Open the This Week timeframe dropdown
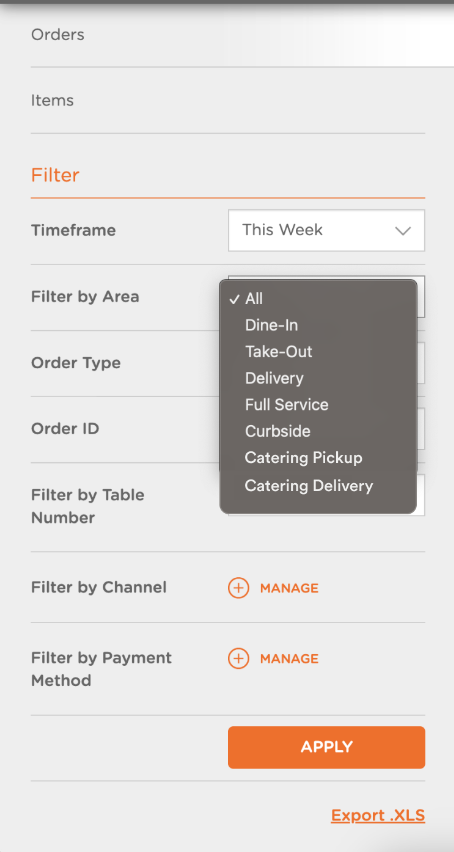 click(326, 230)
